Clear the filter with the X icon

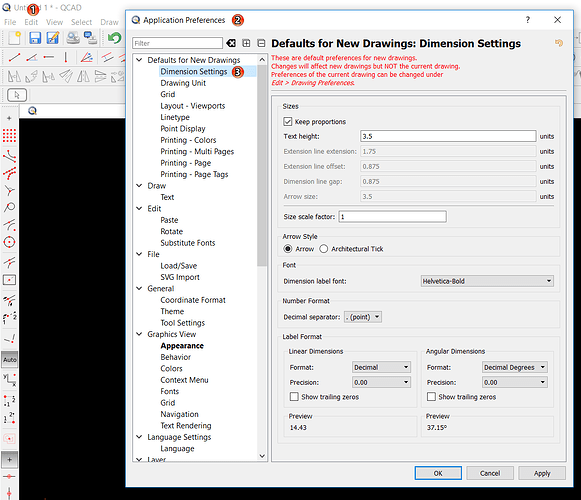231,43
